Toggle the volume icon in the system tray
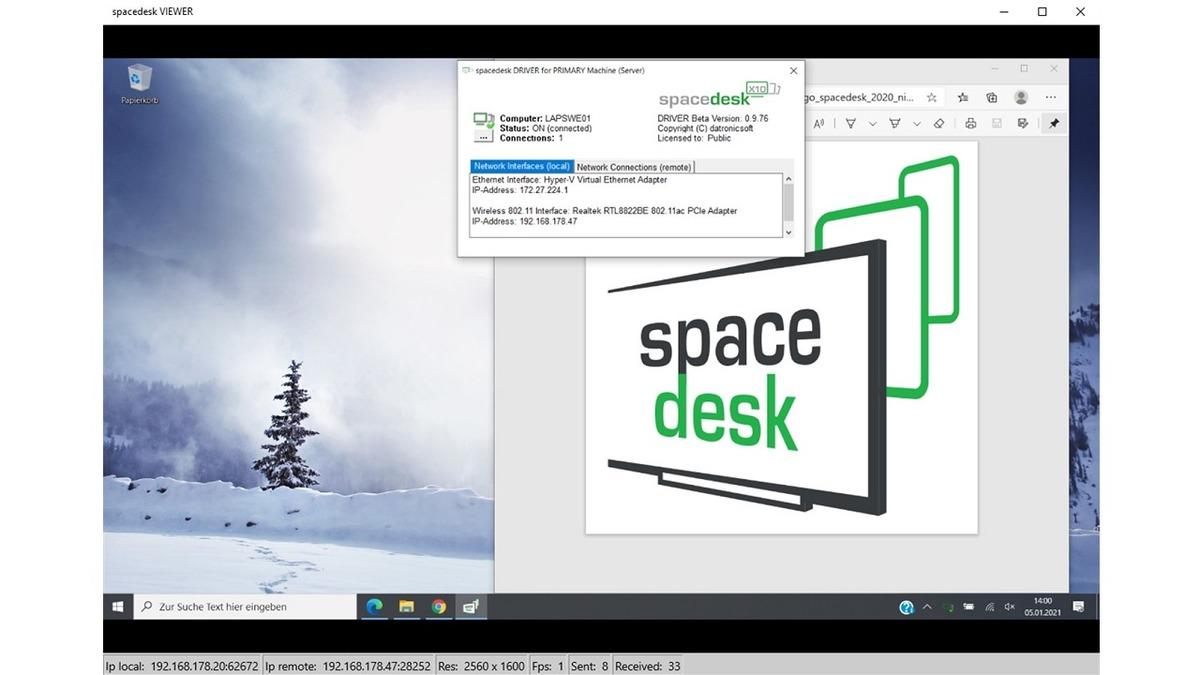Image resolution: width=1200 pixels, height=675 pixels. pyautogui.click(x=1009, y=607)
